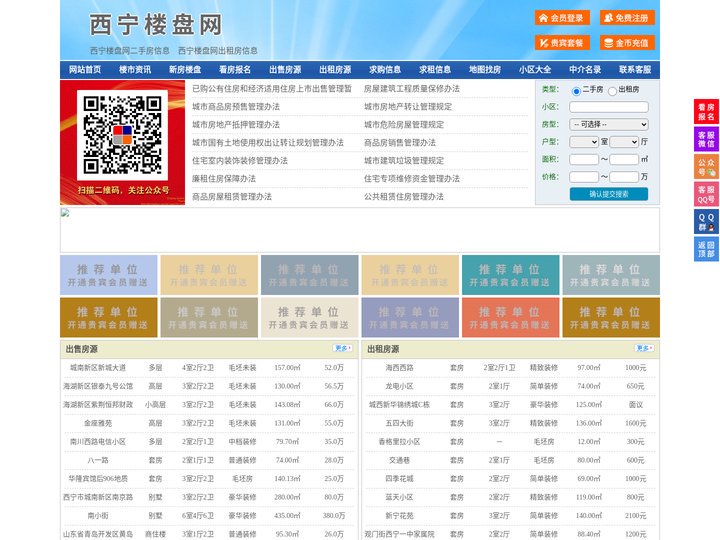Open rental listing 四季花城
This screenshot has width=720, height=540.
[x=399, y=478]
